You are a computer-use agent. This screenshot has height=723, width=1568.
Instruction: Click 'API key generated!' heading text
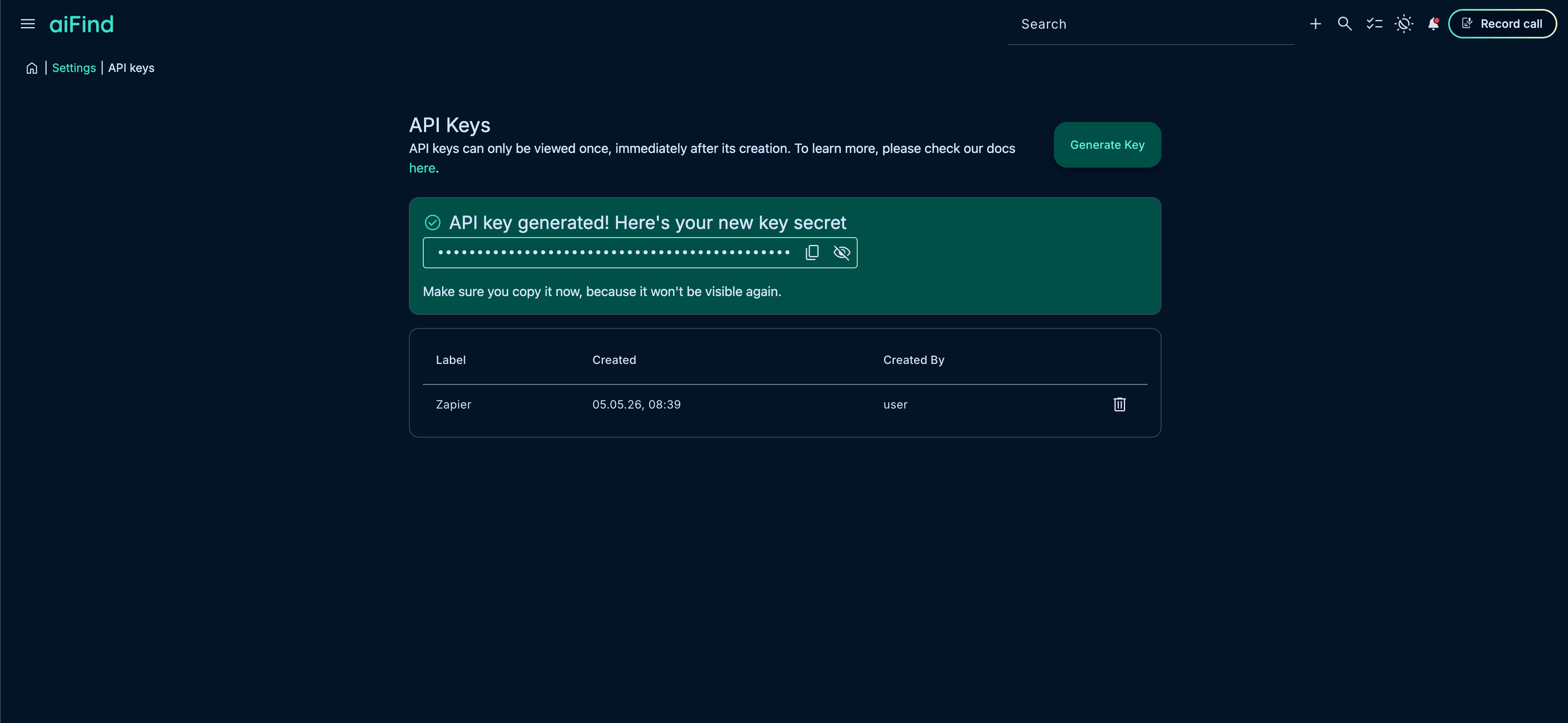tap(648, 223)
